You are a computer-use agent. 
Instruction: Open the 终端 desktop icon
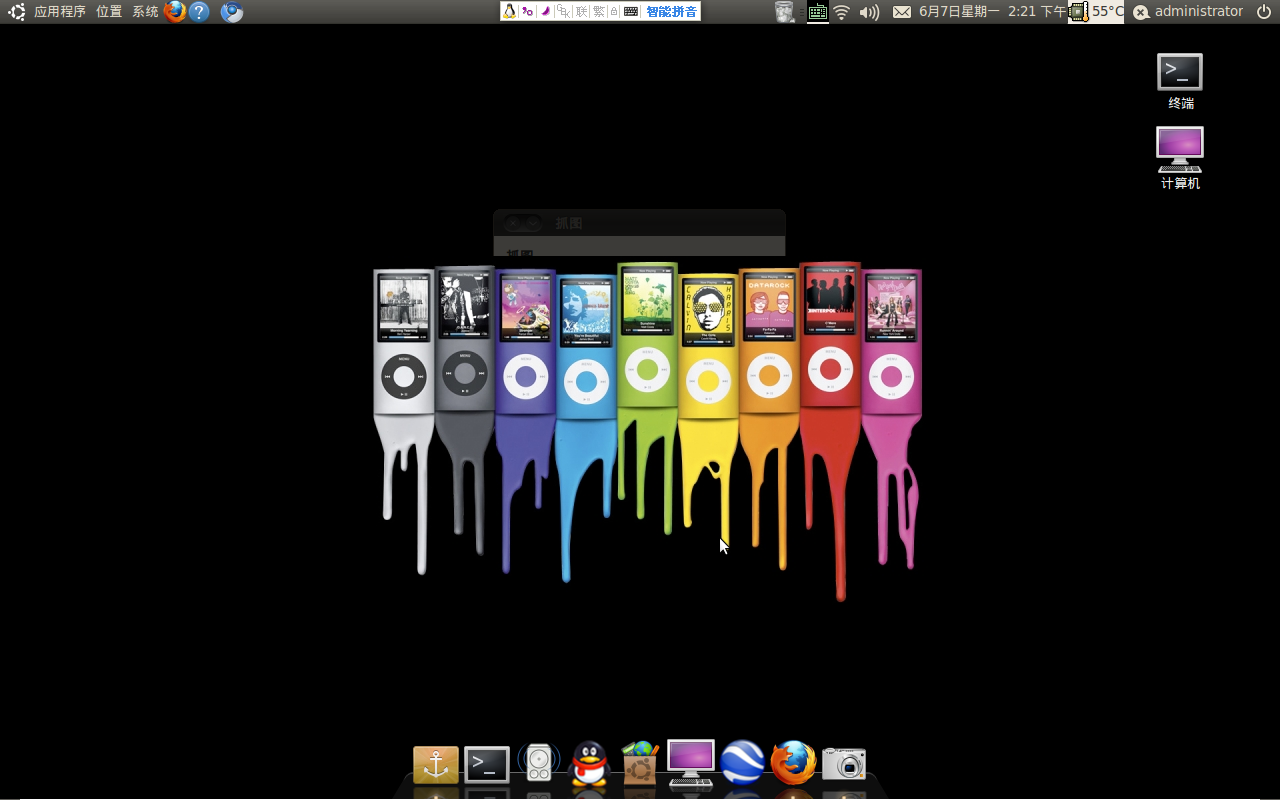(x=1180, y=82)
